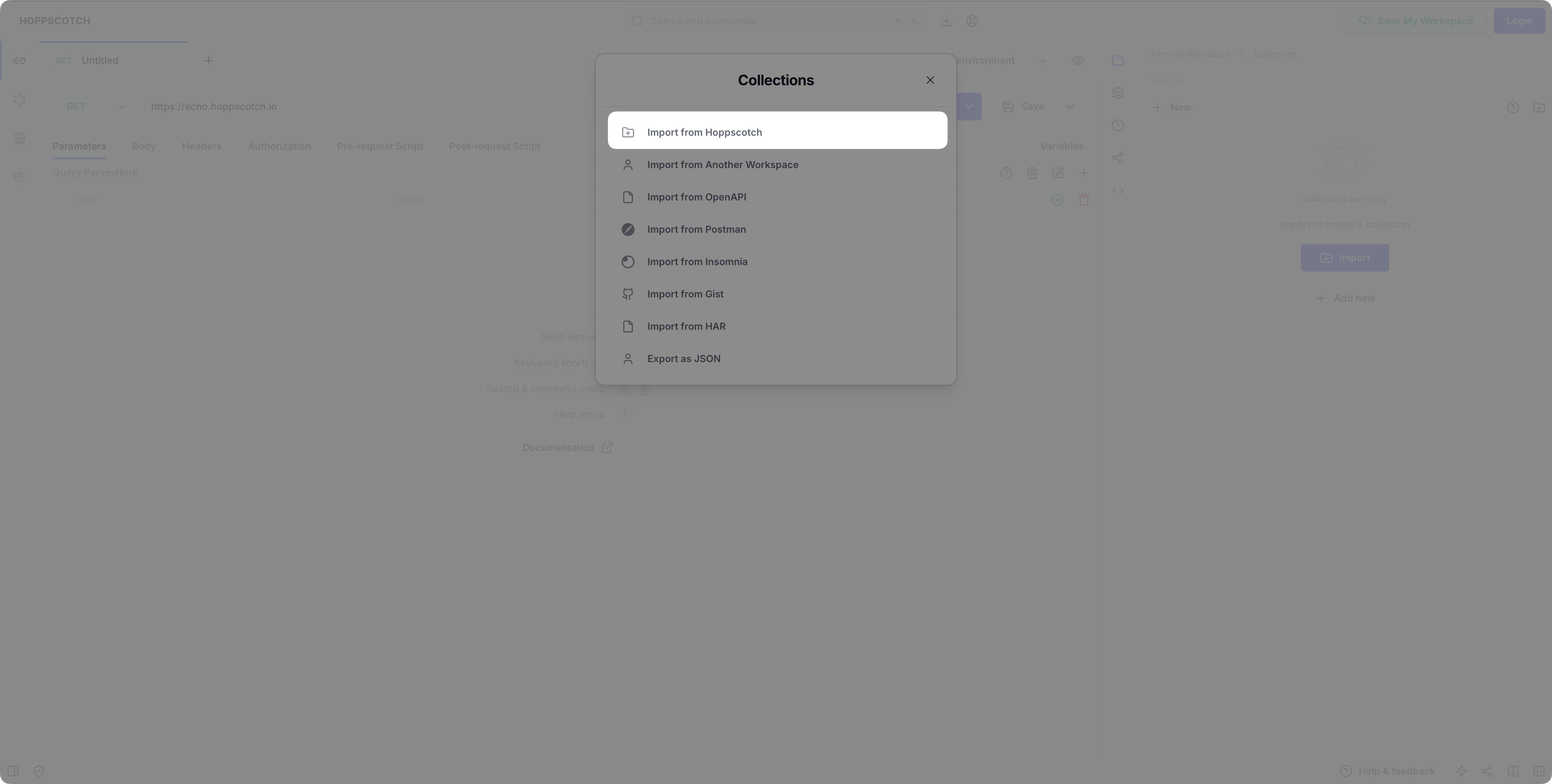Switch to the Headers tab
This screenshot has height=784, width=1552.
(201, 146)
